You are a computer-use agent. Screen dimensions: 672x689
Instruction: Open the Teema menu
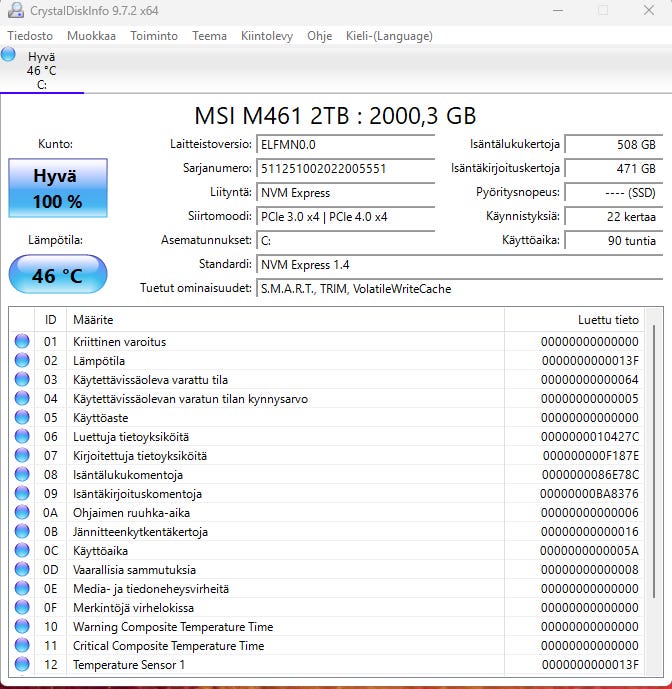click(x=209, y=36)
